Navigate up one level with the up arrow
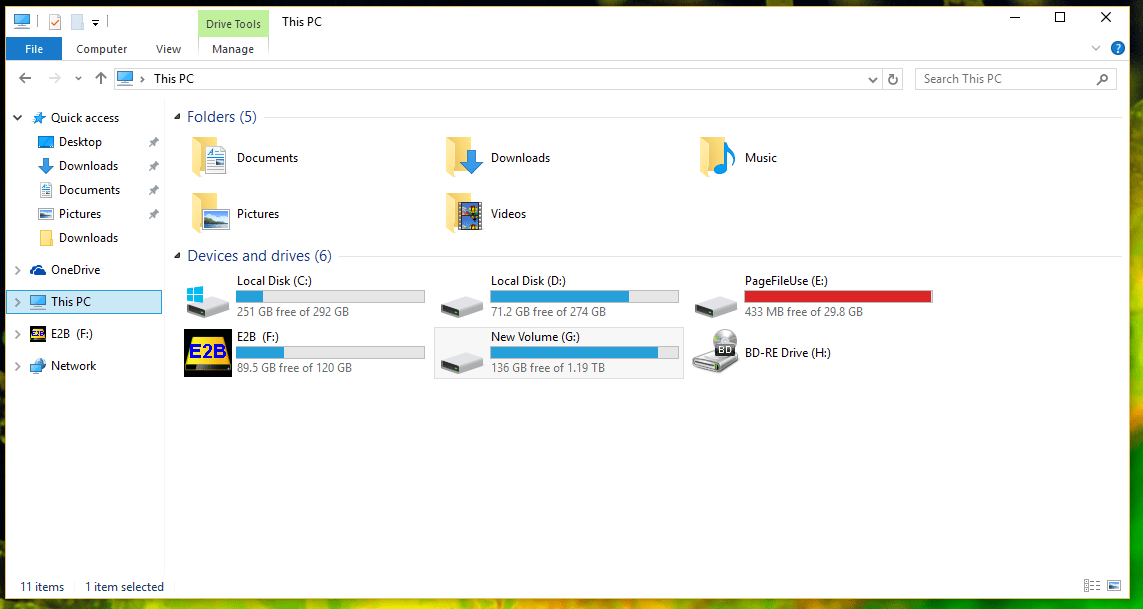The width and height of the screenshot is (1143, 609). coord(101,78)
